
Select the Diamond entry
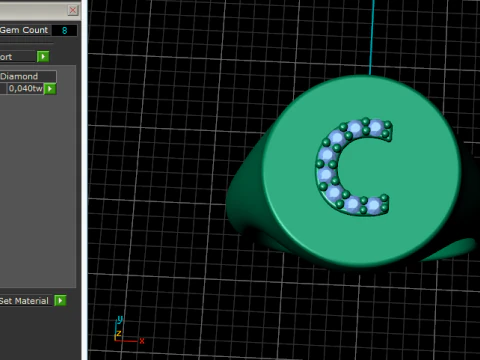tap(28, 76)
